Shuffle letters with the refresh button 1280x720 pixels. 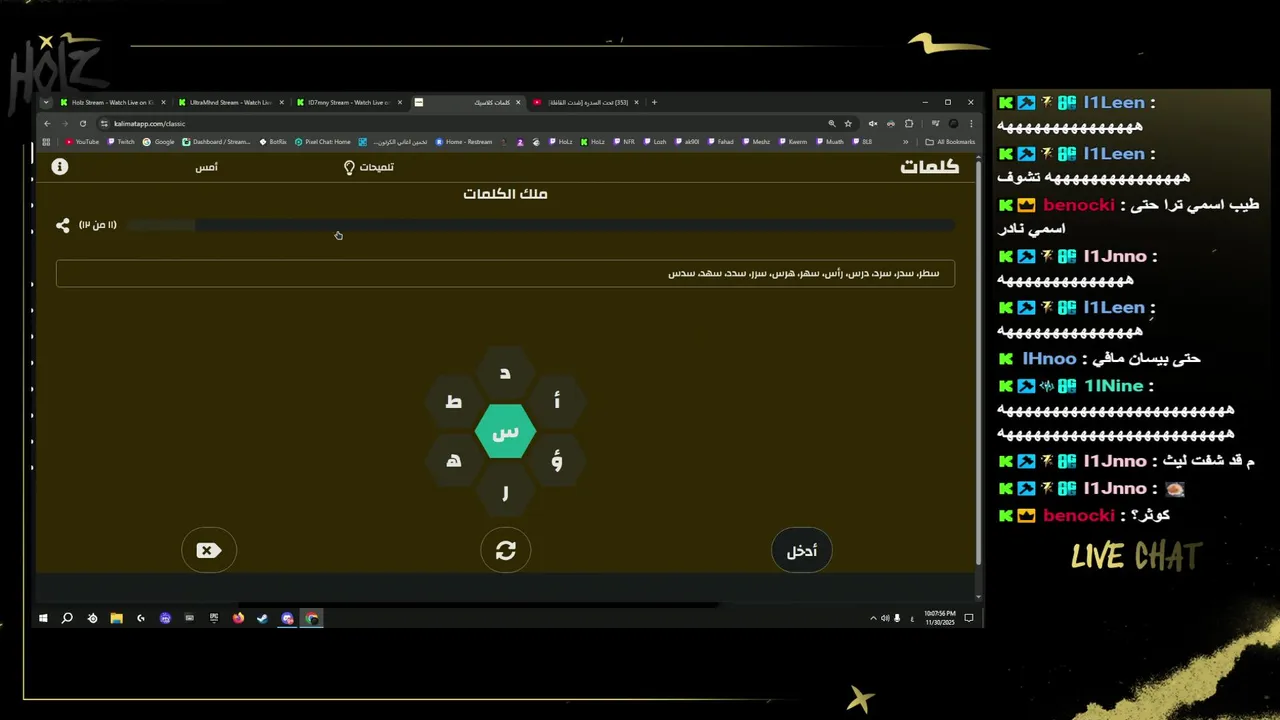506,550
